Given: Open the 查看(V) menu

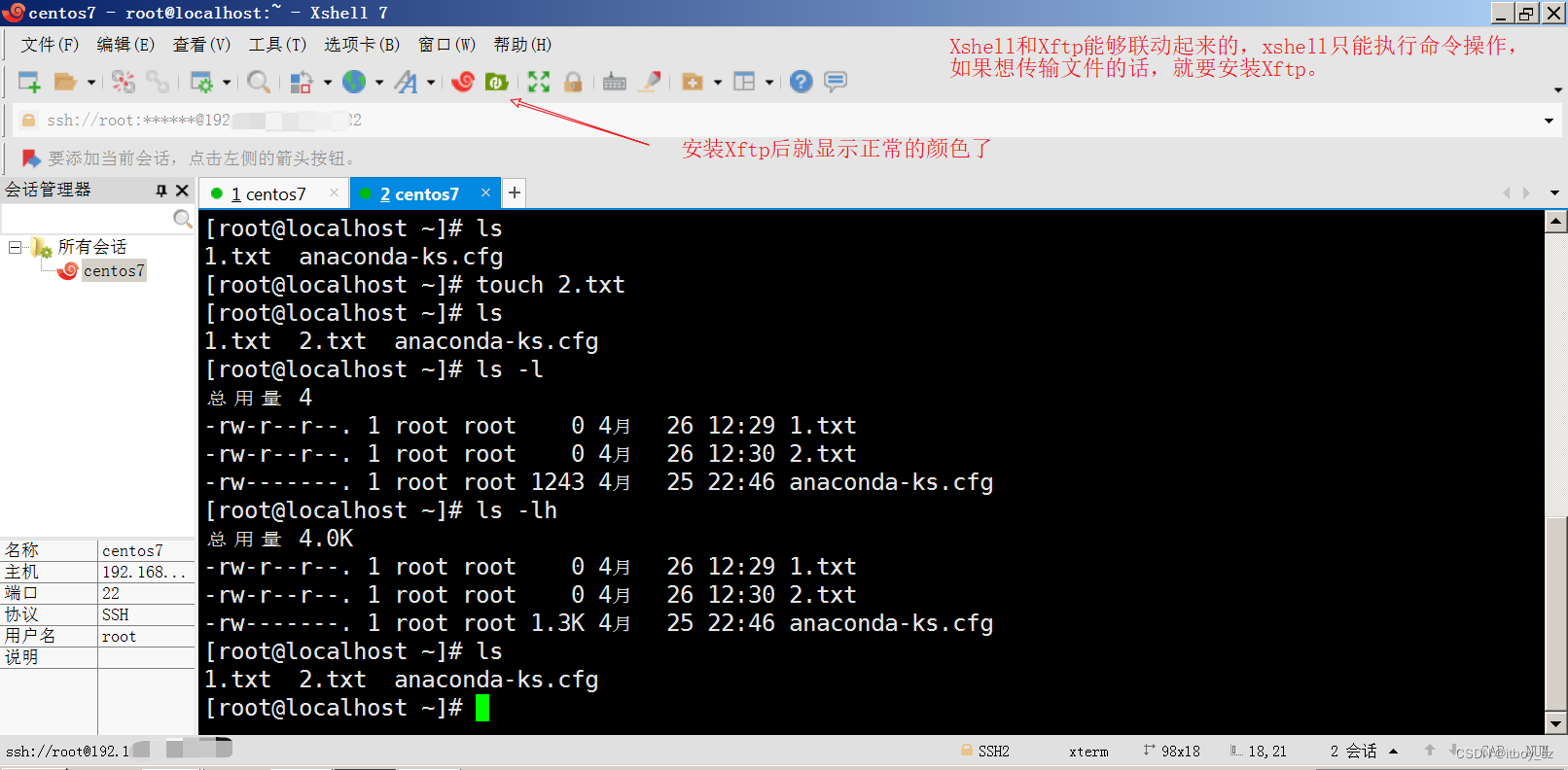Looking at the screenshot, I should tap(201, 45).
